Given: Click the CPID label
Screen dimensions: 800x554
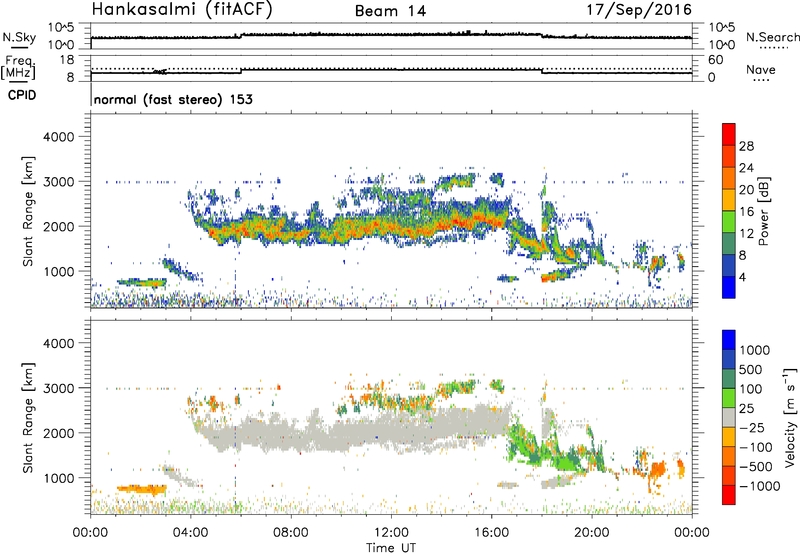Looking at the screenshot, I should [22, 95].
